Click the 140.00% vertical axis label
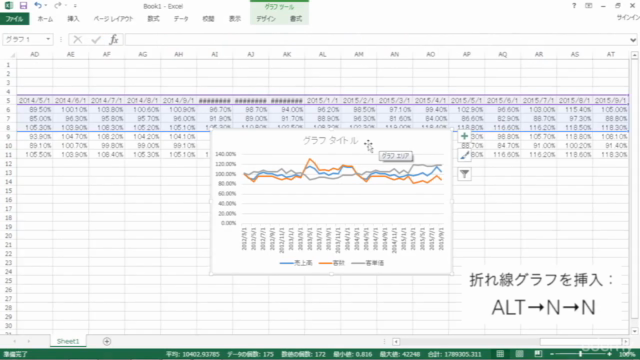 226,154
